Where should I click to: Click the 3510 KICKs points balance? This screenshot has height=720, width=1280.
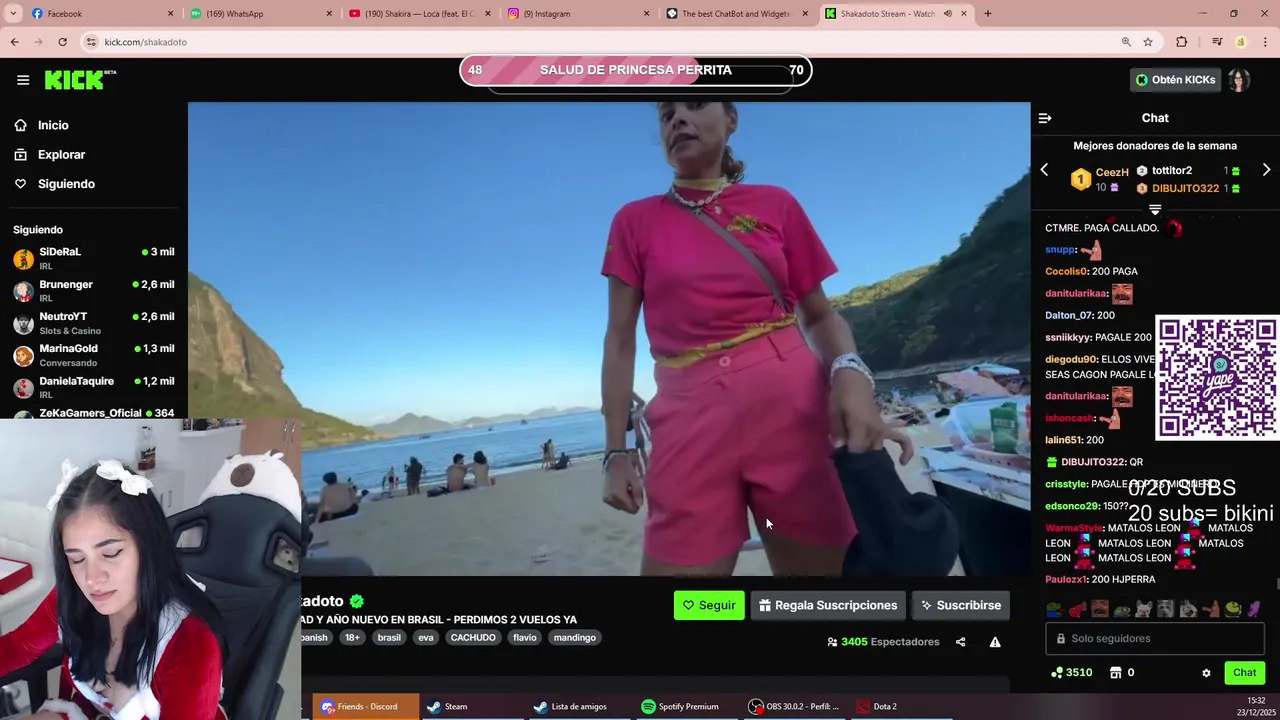coord(1071,673)
